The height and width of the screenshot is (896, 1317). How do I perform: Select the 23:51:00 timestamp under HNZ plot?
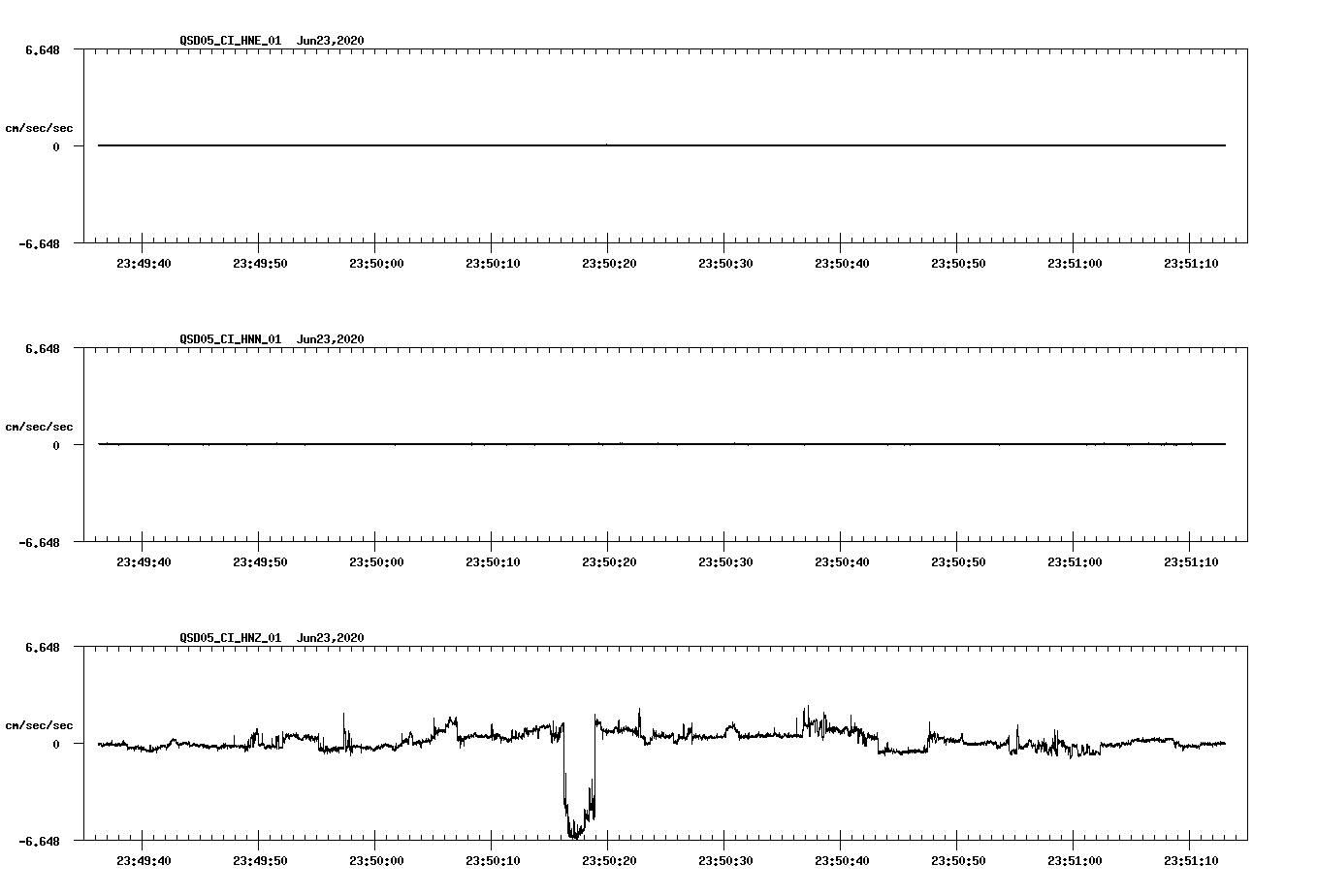(1075, 861)
